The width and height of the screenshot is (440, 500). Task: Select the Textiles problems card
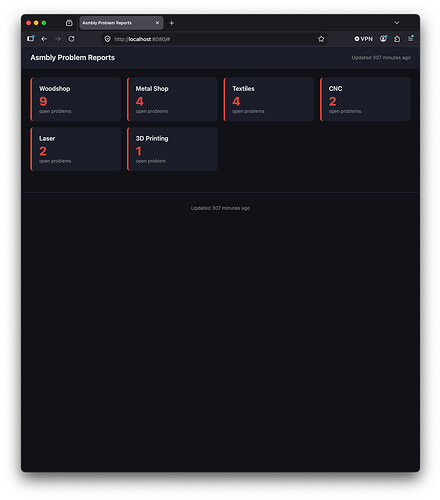click(269, 99)
